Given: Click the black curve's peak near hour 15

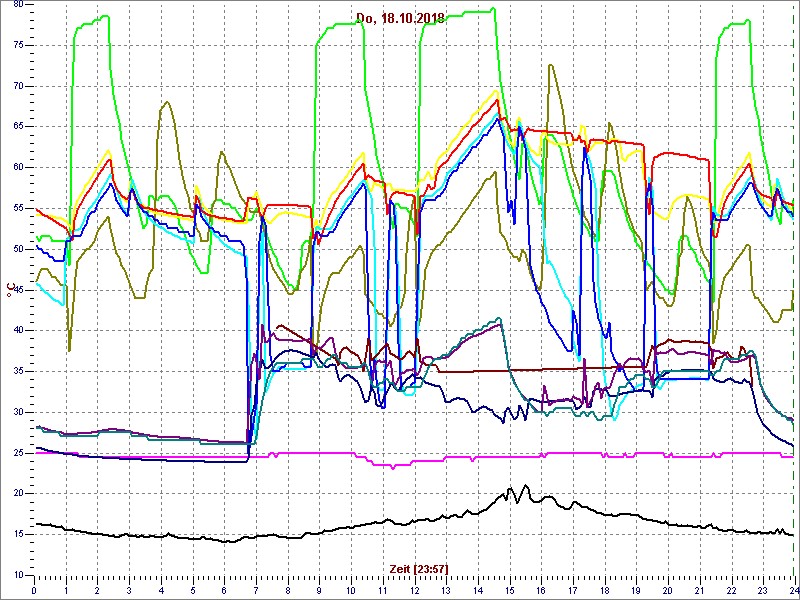Looking at the screenshot, I should pos(511,488).
